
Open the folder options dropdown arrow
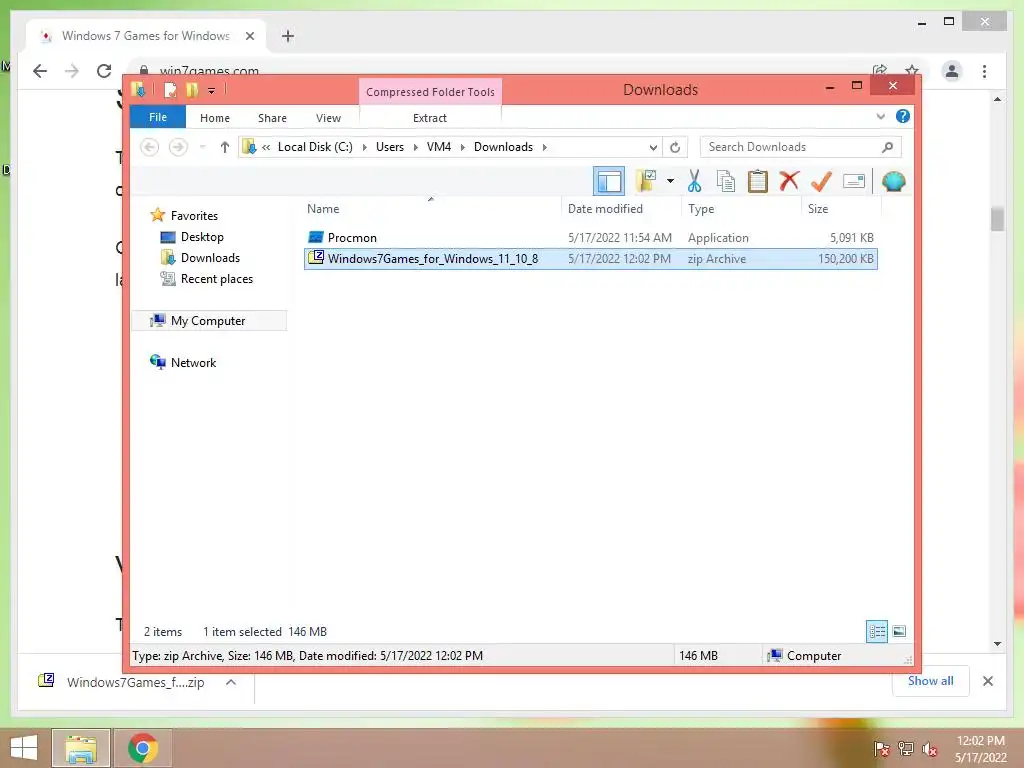pyautogui.click(x=670, y=181)
